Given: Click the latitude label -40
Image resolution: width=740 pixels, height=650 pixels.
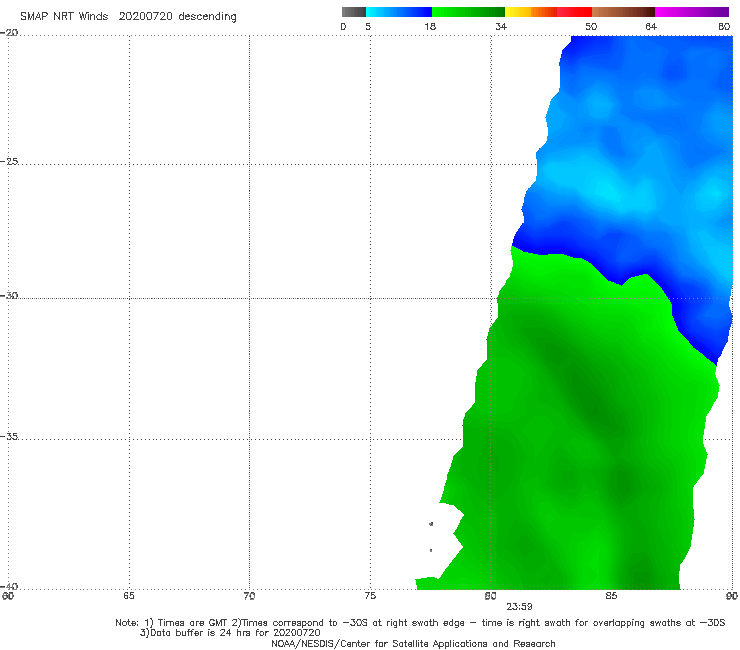Looking at the screenshot, I should pyautogui.click(x=9, y=586).
